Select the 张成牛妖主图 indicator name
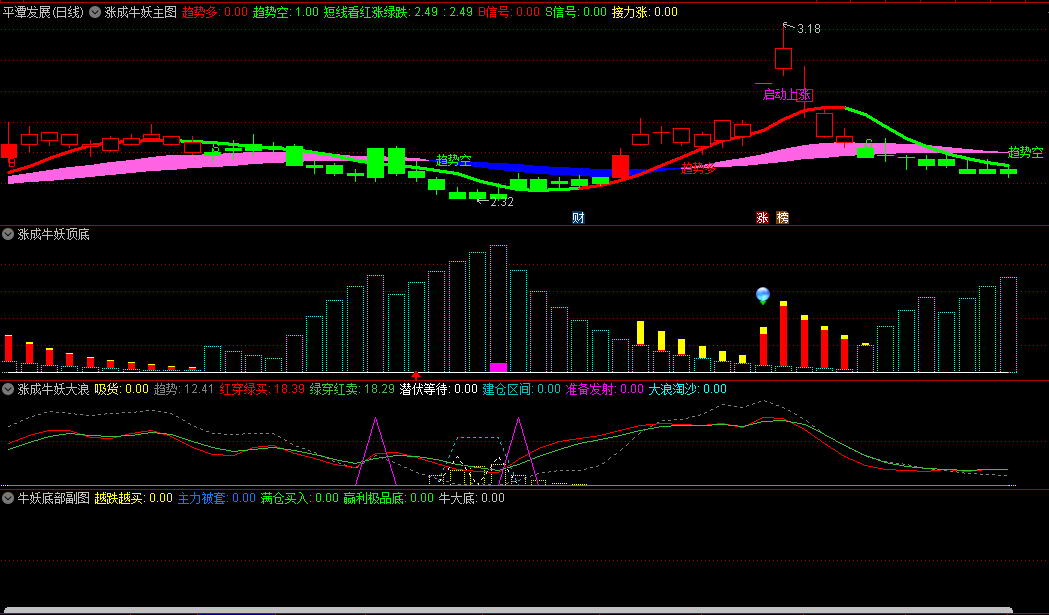Image resolution: width=1049 pixels, height=615 pixels. tap(140, 12)
